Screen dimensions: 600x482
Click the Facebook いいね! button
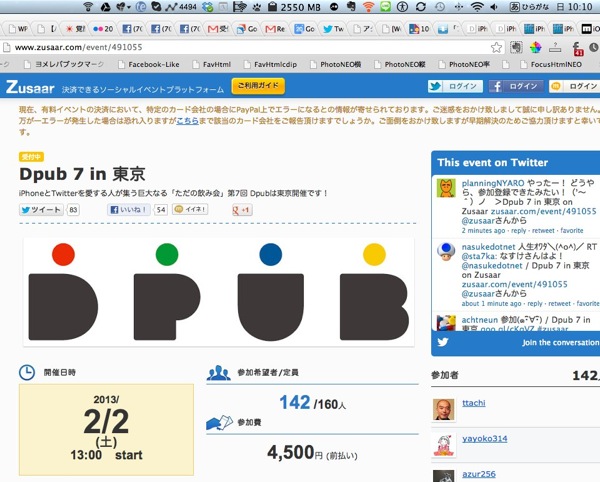tap(129, 210)
